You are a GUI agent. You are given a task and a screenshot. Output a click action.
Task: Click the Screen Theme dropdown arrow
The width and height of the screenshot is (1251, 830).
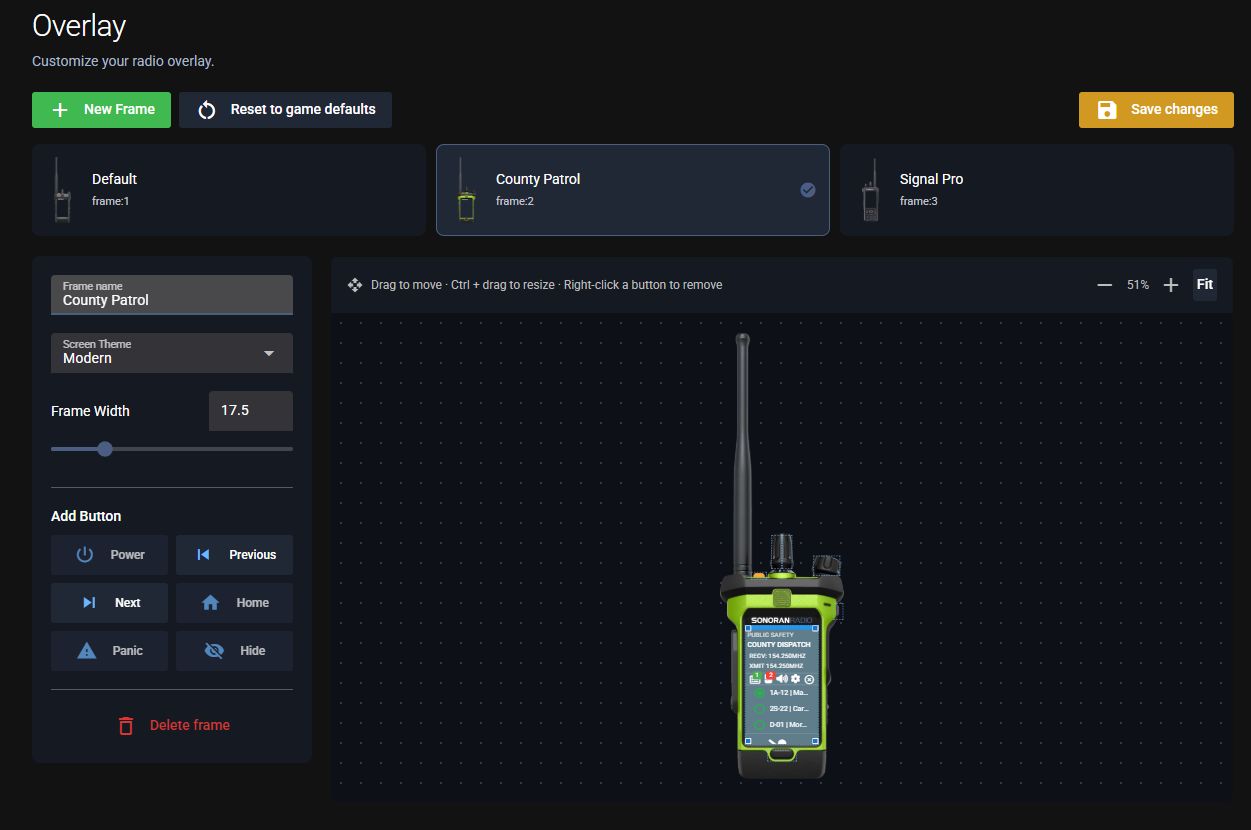point(268,354)
